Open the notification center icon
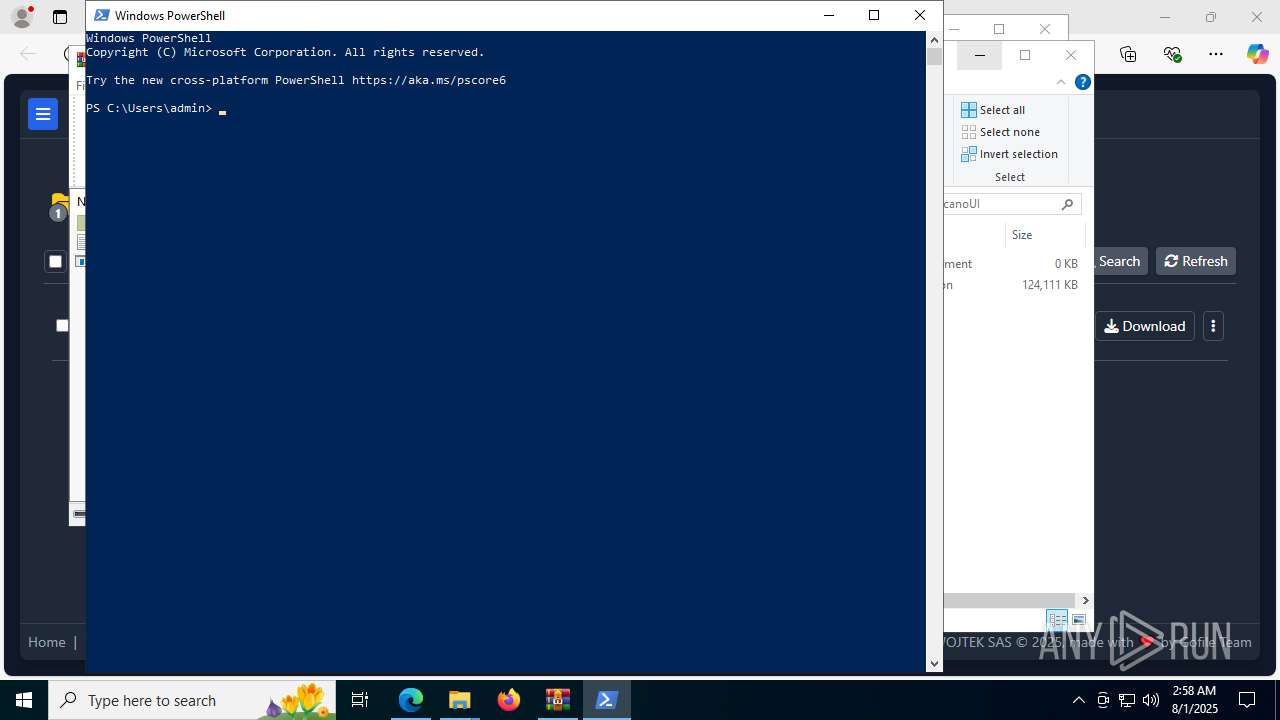1280x720 pixels. pyautogui.click(x=1247, y=700)
